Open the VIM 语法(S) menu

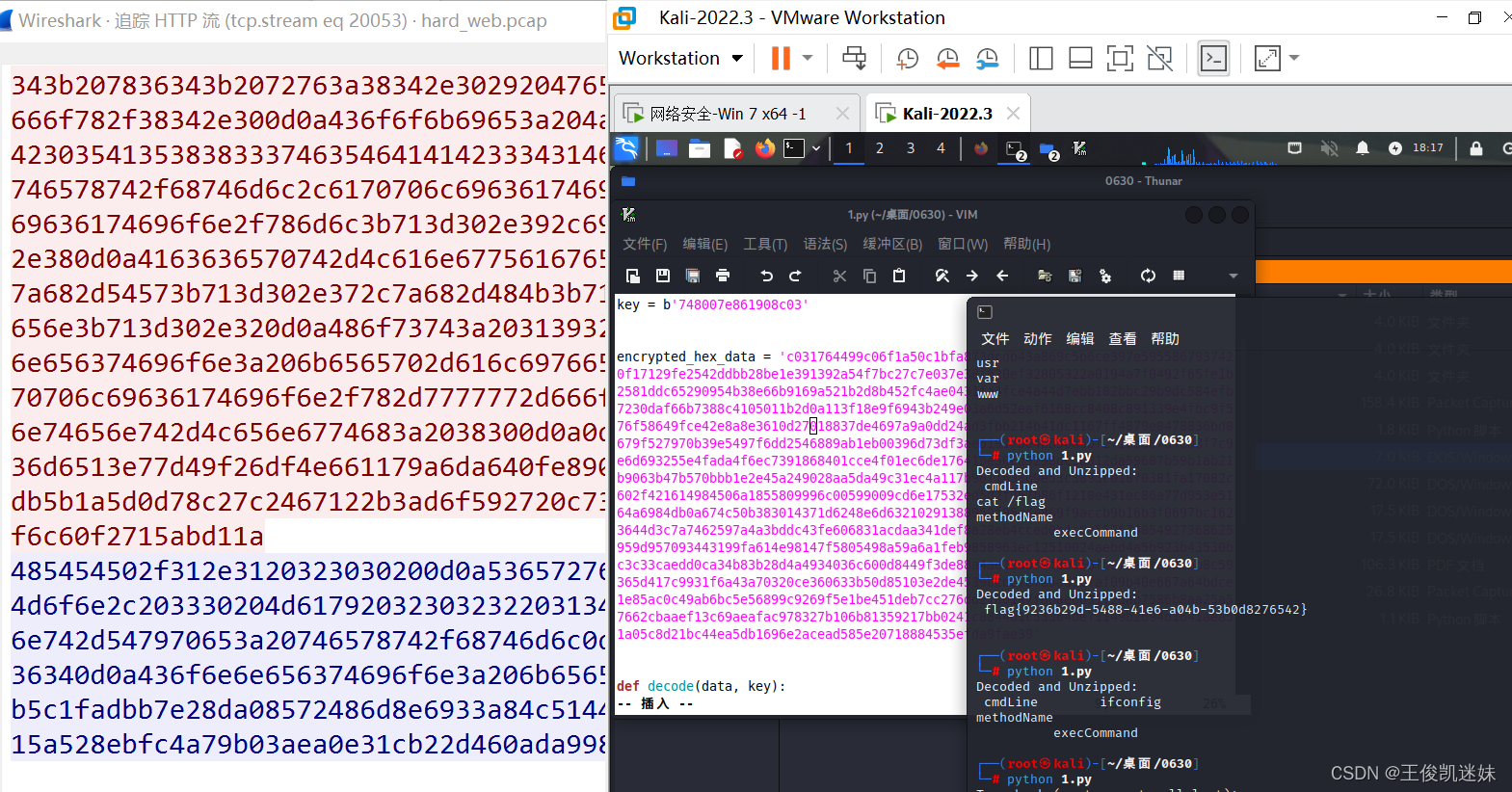pos(825,245)
